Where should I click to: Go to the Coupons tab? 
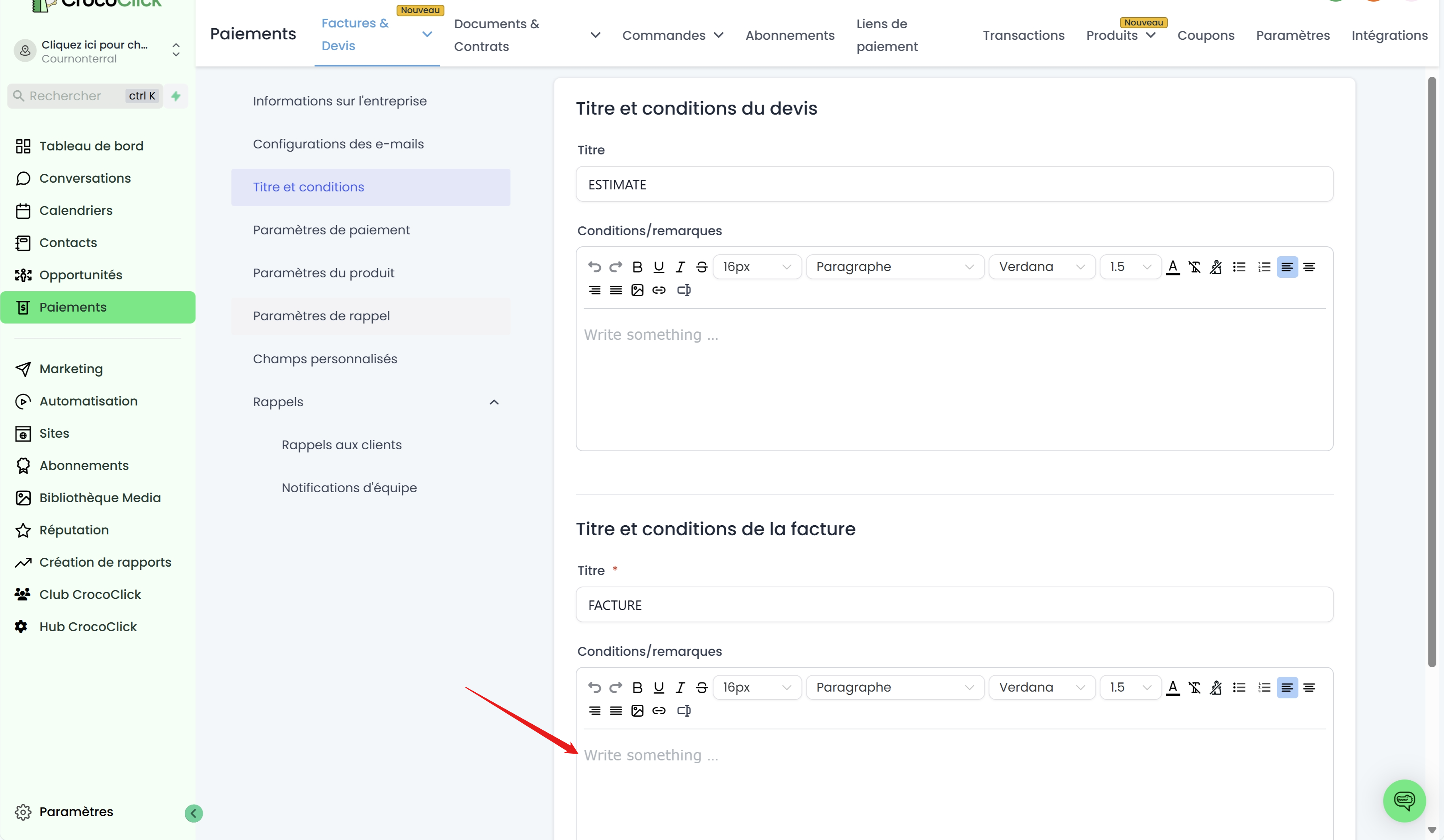[x=1206, y=35]
